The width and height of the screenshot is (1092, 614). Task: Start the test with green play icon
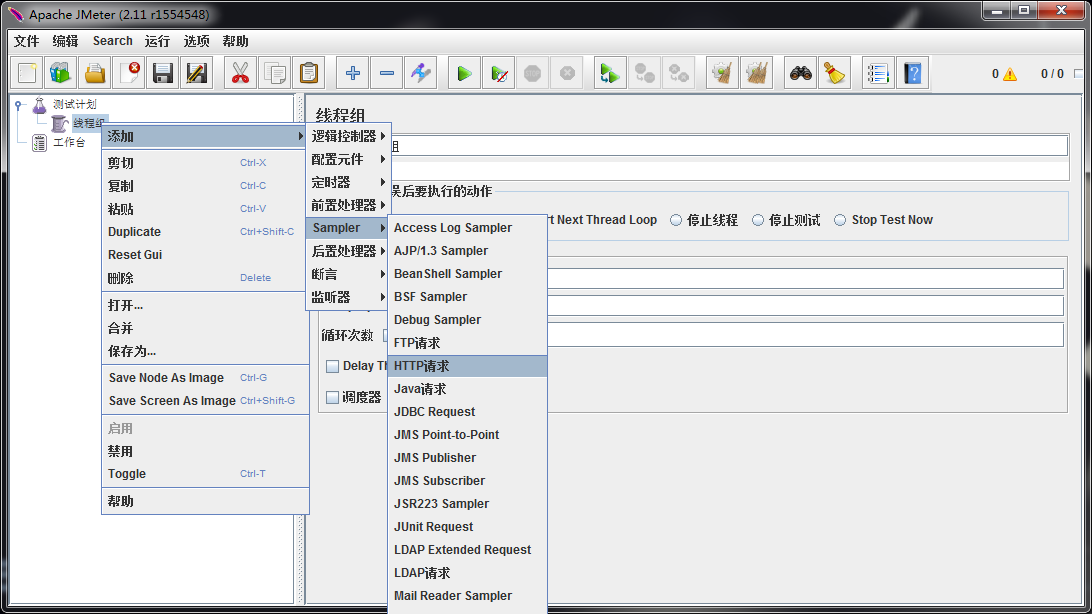tap(464, 73)
